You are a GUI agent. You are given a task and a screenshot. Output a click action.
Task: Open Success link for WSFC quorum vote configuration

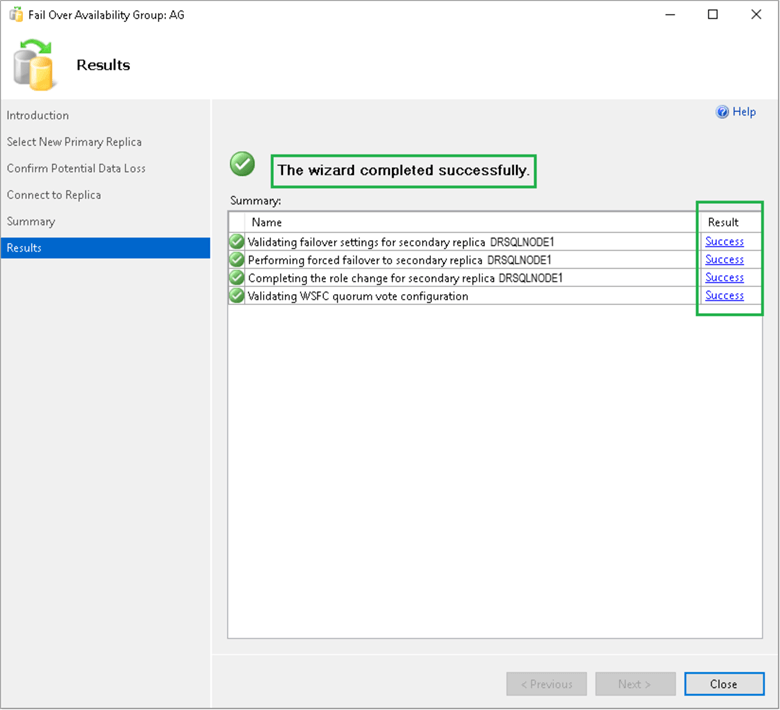click(724, 295)
